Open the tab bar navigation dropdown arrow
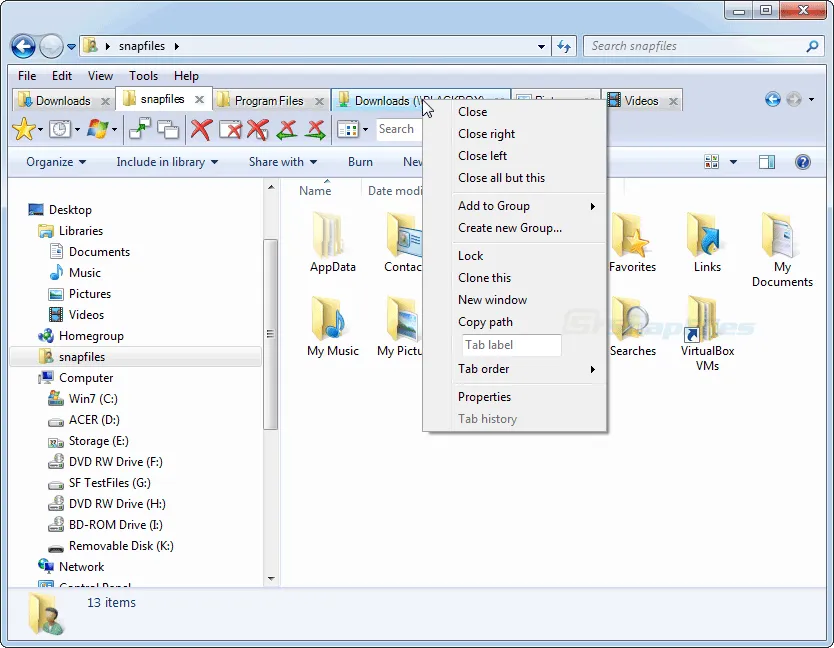 point(811,99)
